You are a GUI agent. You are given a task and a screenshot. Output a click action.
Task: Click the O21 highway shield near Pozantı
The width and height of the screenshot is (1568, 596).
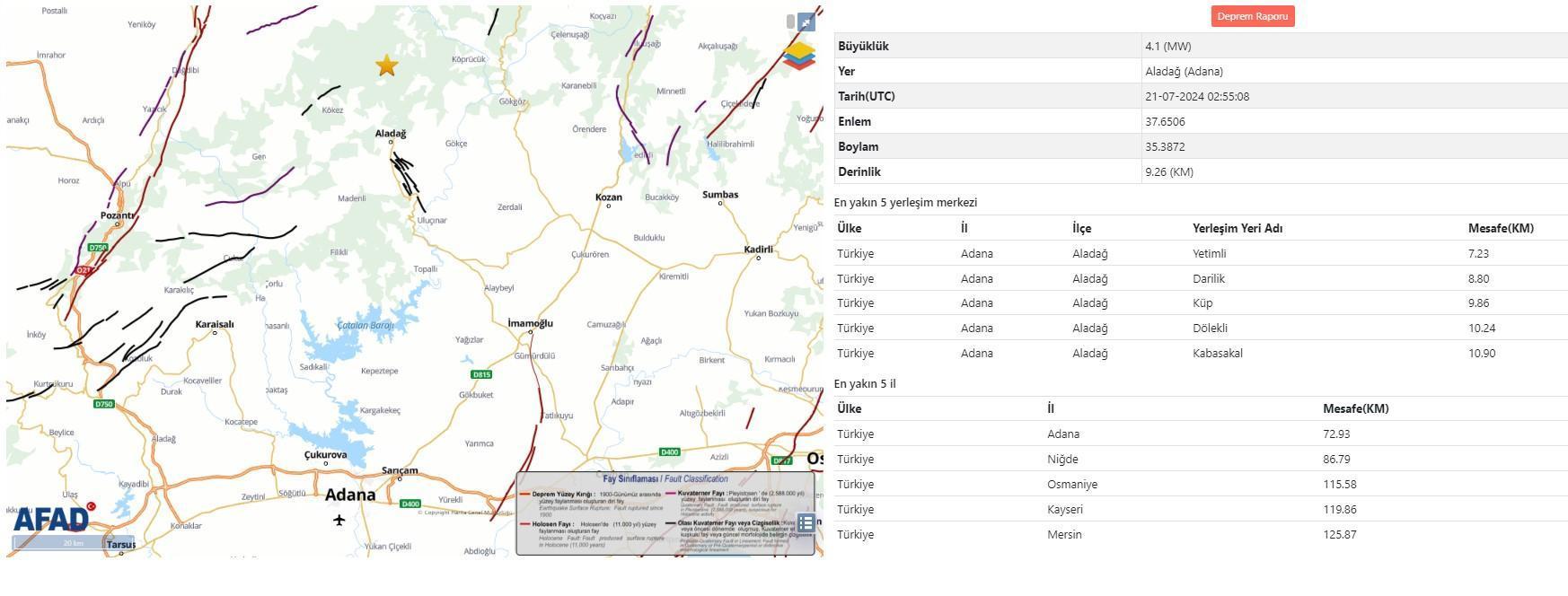[84, 270]
